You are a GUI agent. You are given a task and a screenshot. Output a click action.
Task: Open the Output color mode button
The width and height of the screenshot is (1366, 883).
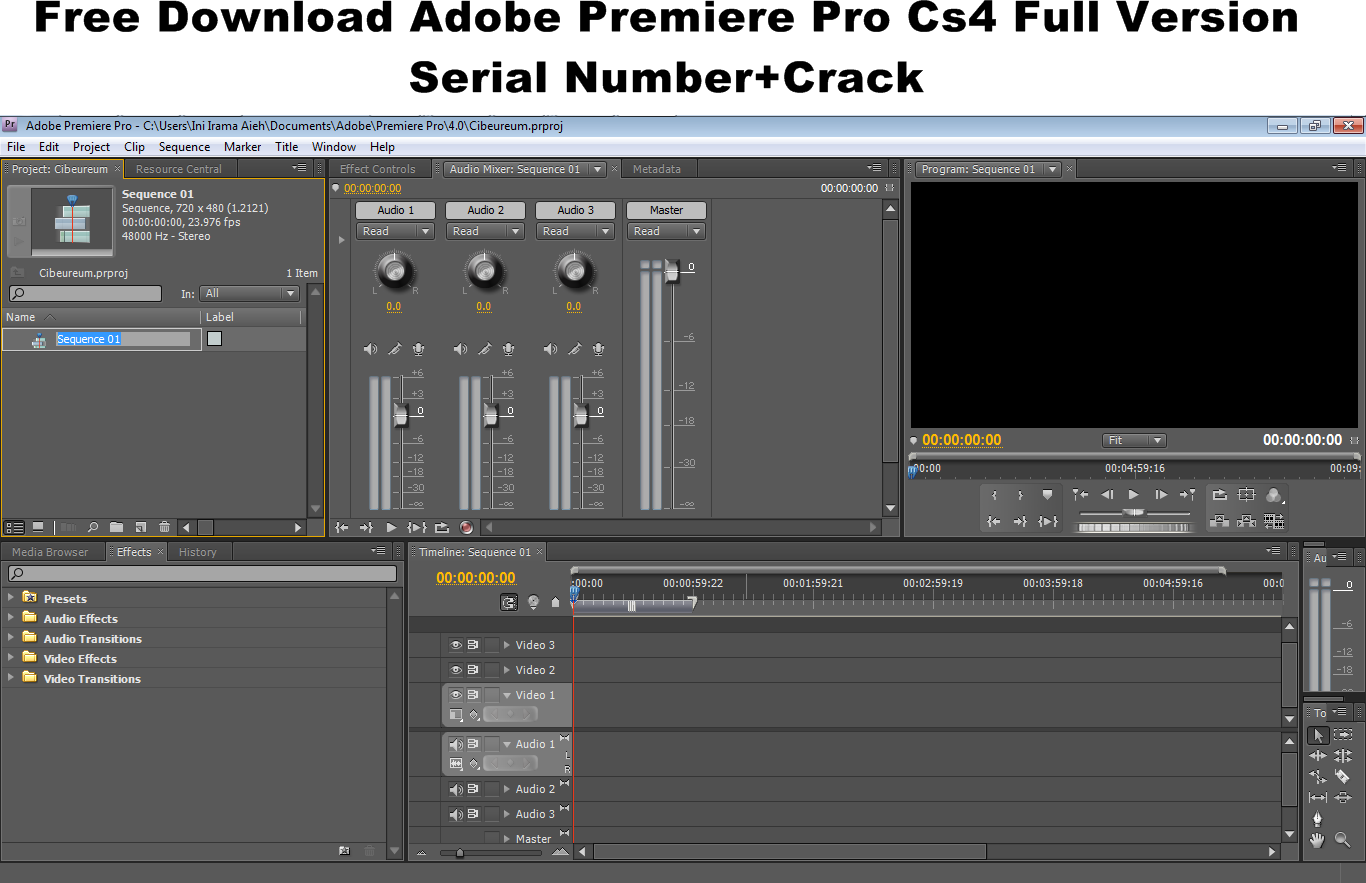1273,495
